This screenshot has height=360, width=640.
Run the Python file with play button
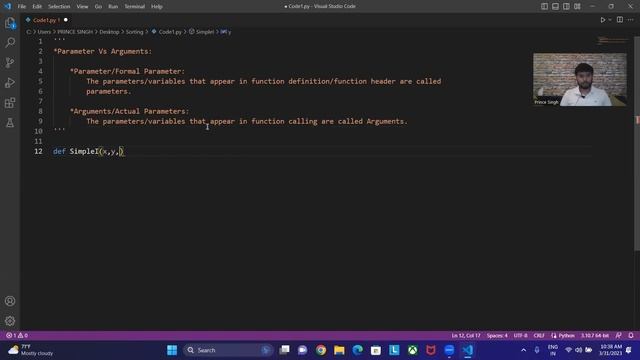[602, 20]
